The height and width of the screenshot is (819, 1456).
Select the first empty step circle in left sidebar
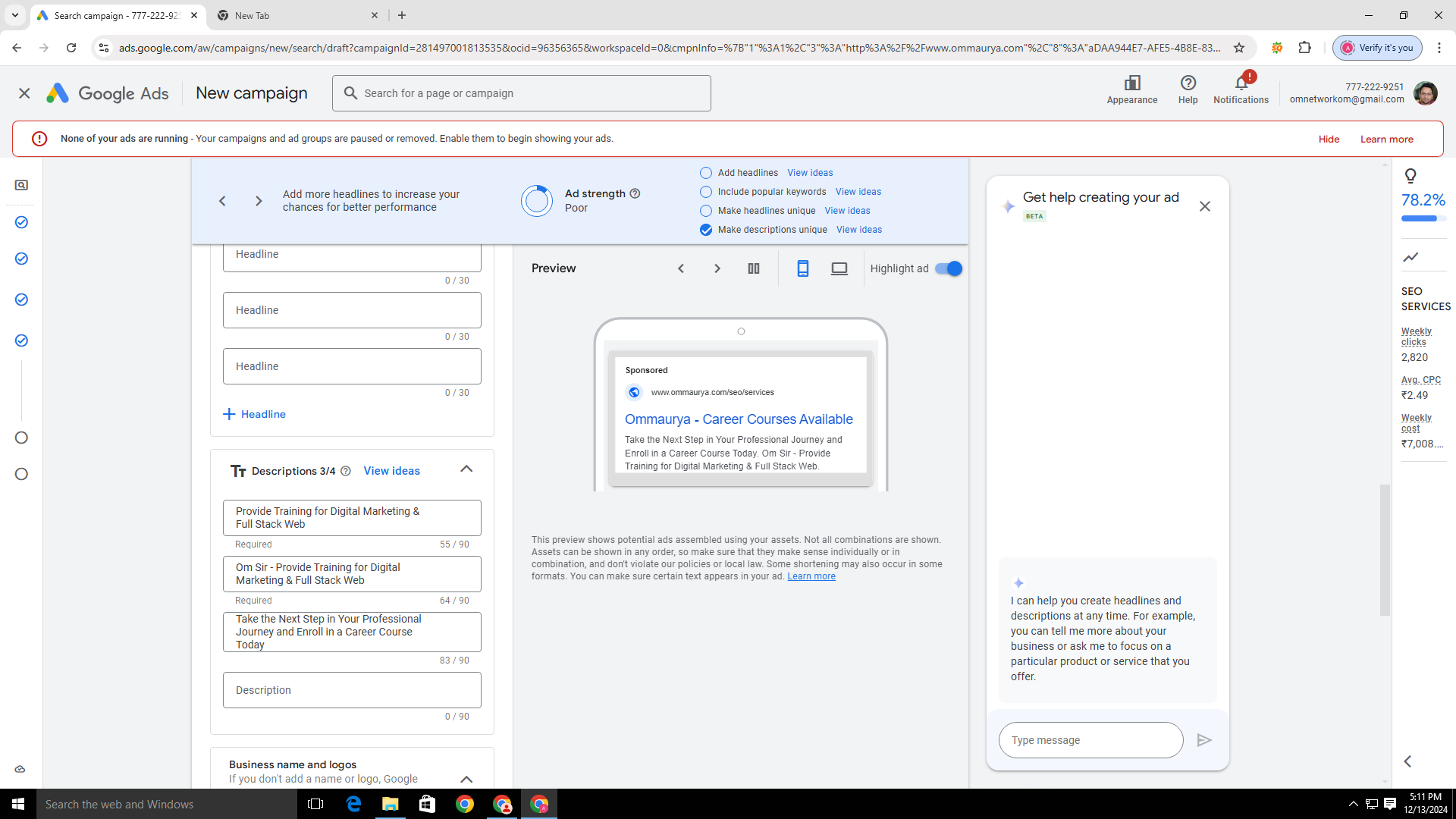(x=21, y=438)
